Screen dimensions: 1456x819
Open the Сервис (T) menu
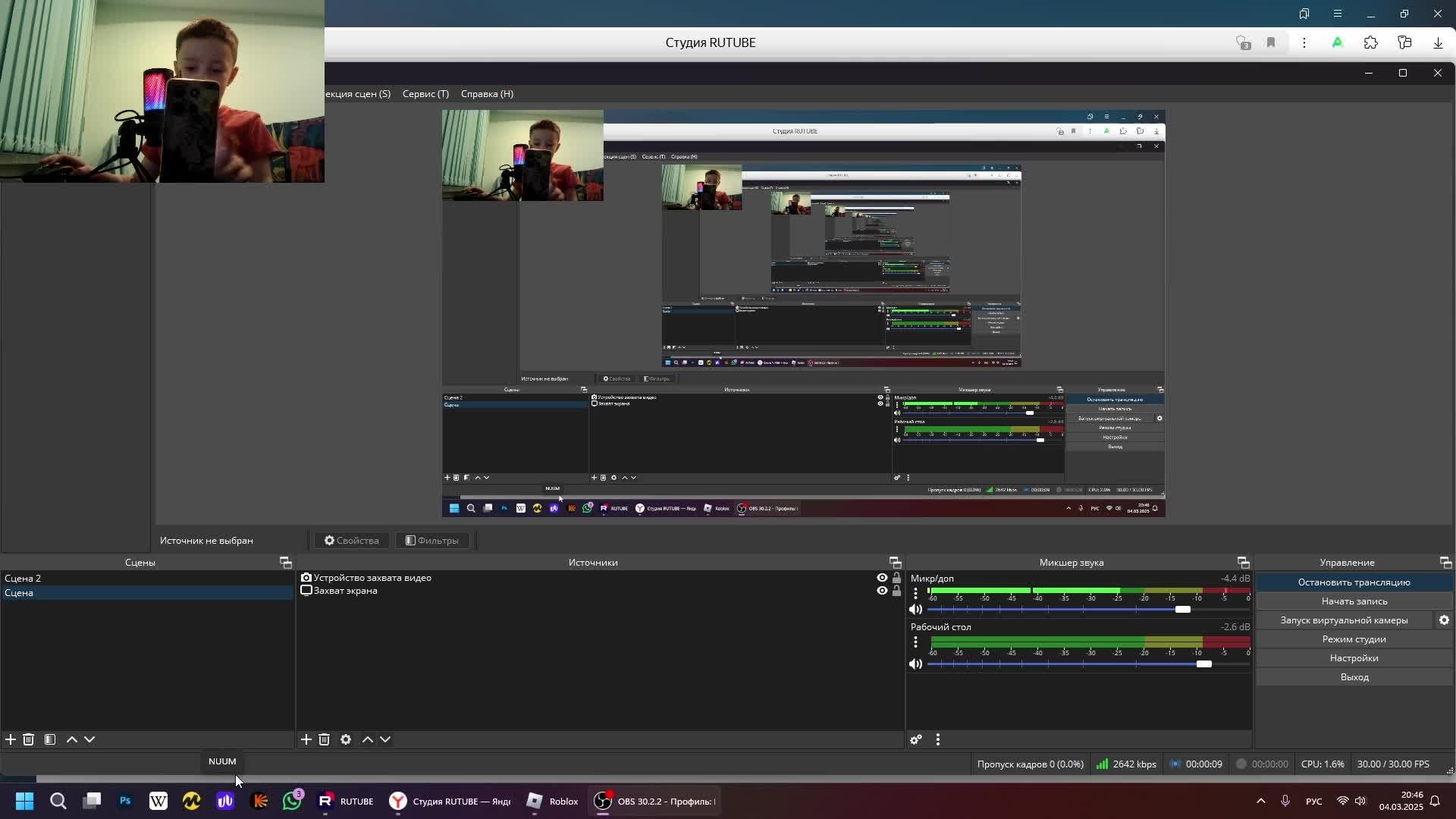point(425,94)
